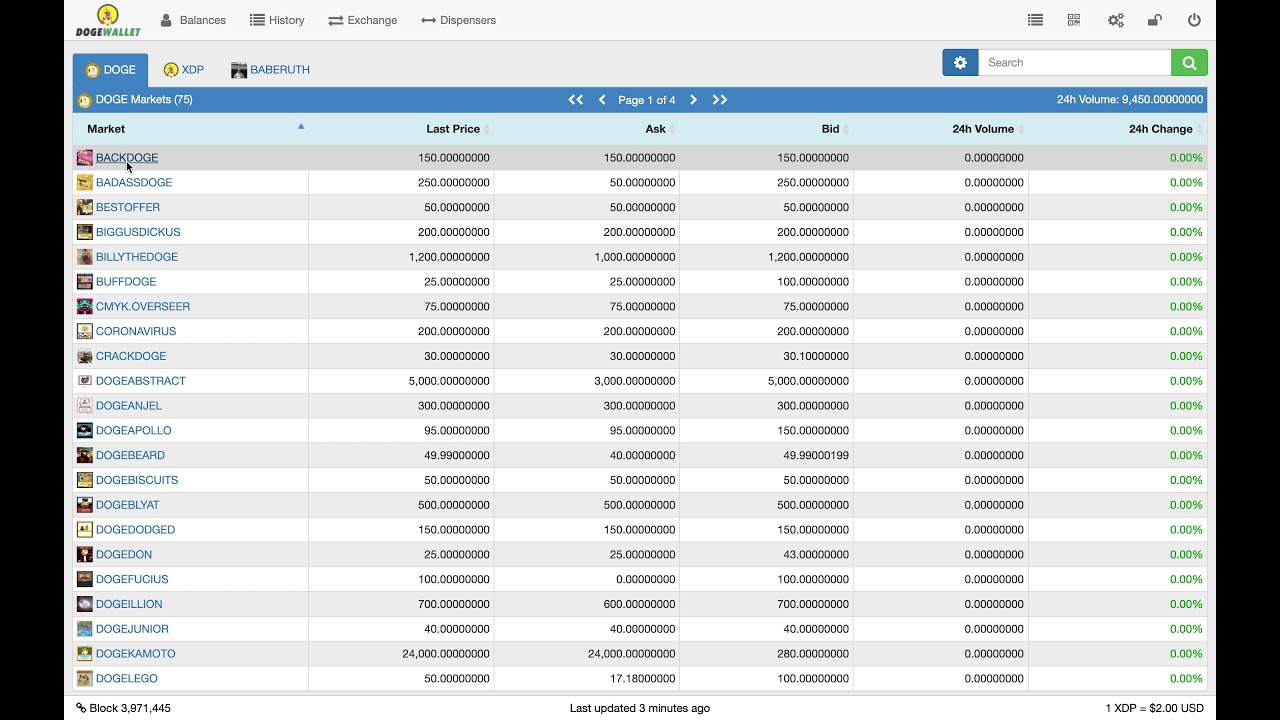Click the power logout icon
This screenshot has width=1280, height=720.
coord(1194,20)
